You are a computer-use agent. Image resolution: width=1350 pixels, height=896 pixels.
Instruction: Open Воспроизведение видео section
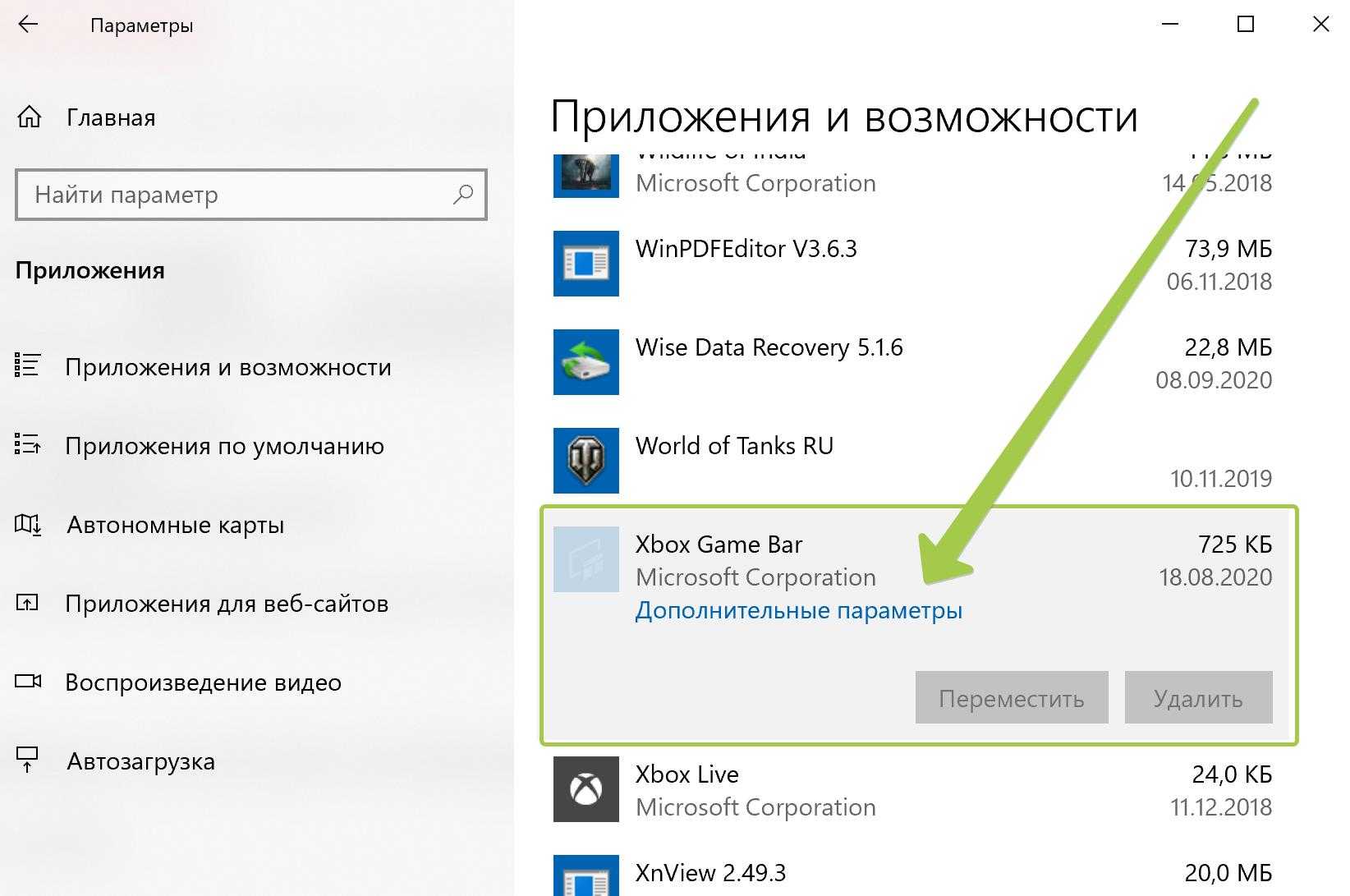203,682
